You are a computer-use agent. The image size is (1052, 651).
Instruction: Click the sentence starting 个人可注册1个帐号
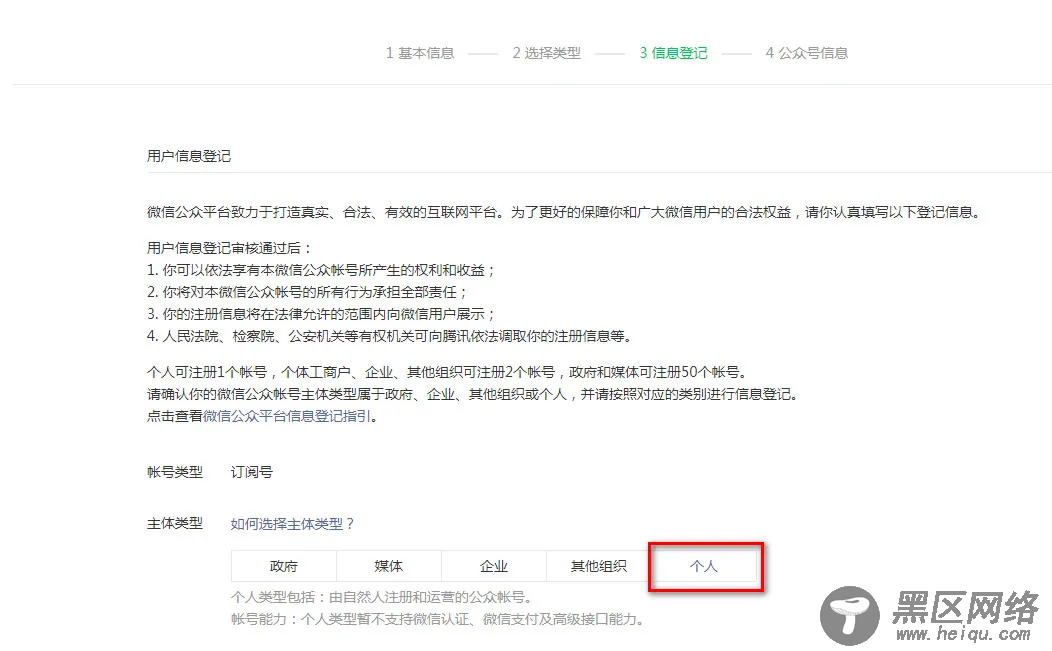[x=447, y=372]
